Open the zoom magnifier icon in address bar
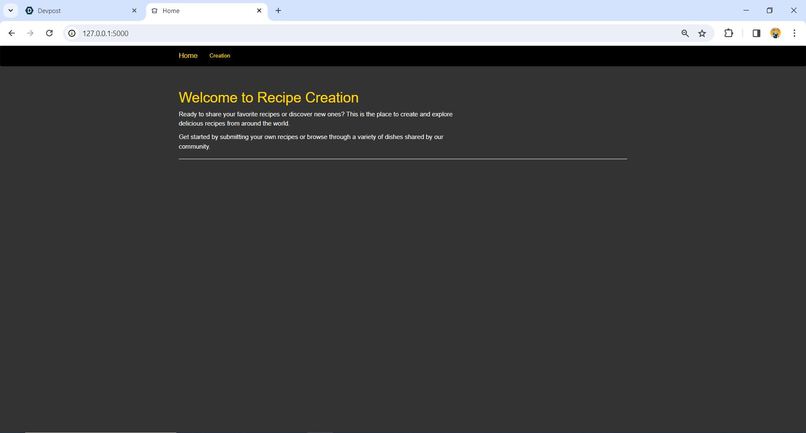 (685, 33)
